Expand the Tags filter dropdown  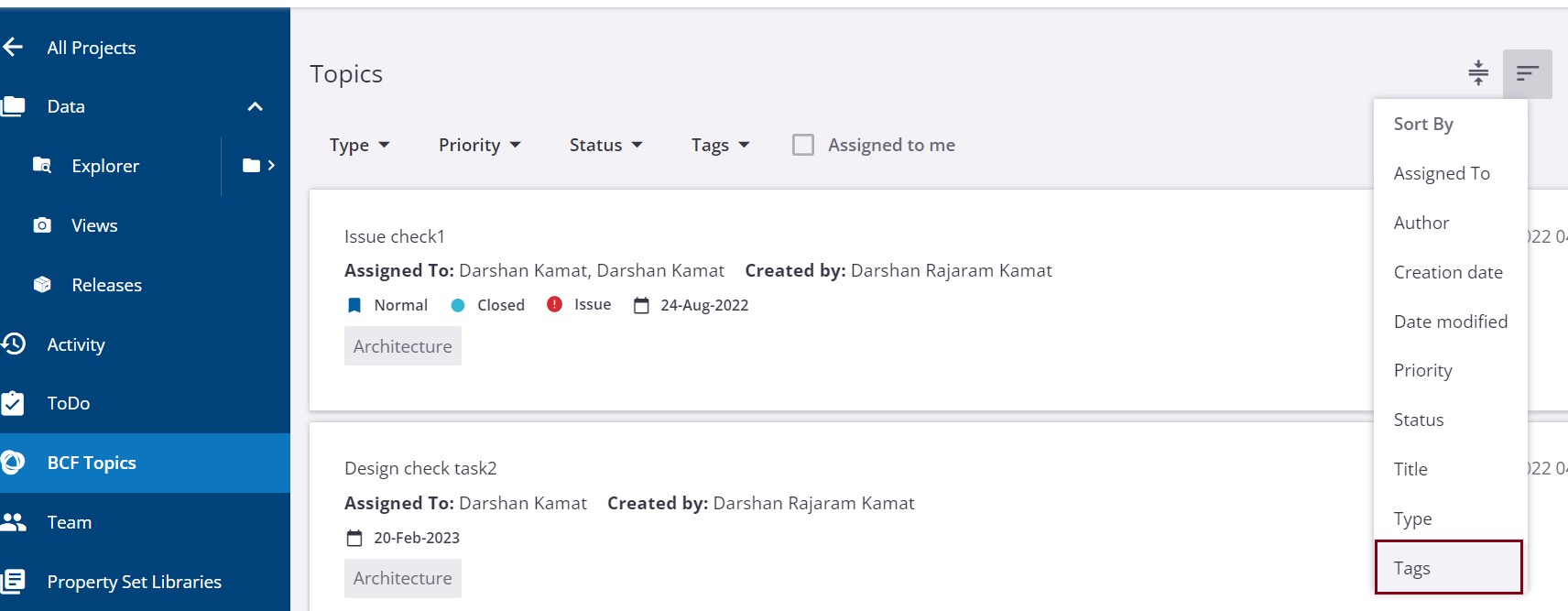point(720,145)
